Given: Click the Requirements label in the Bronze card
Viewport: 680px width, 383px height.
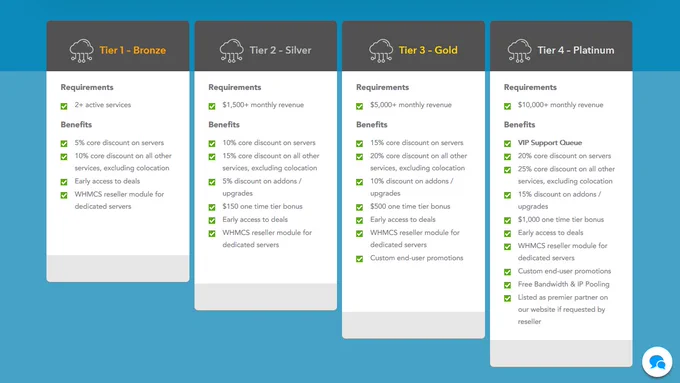Looking at the screenshot, I should click(87, 87).
